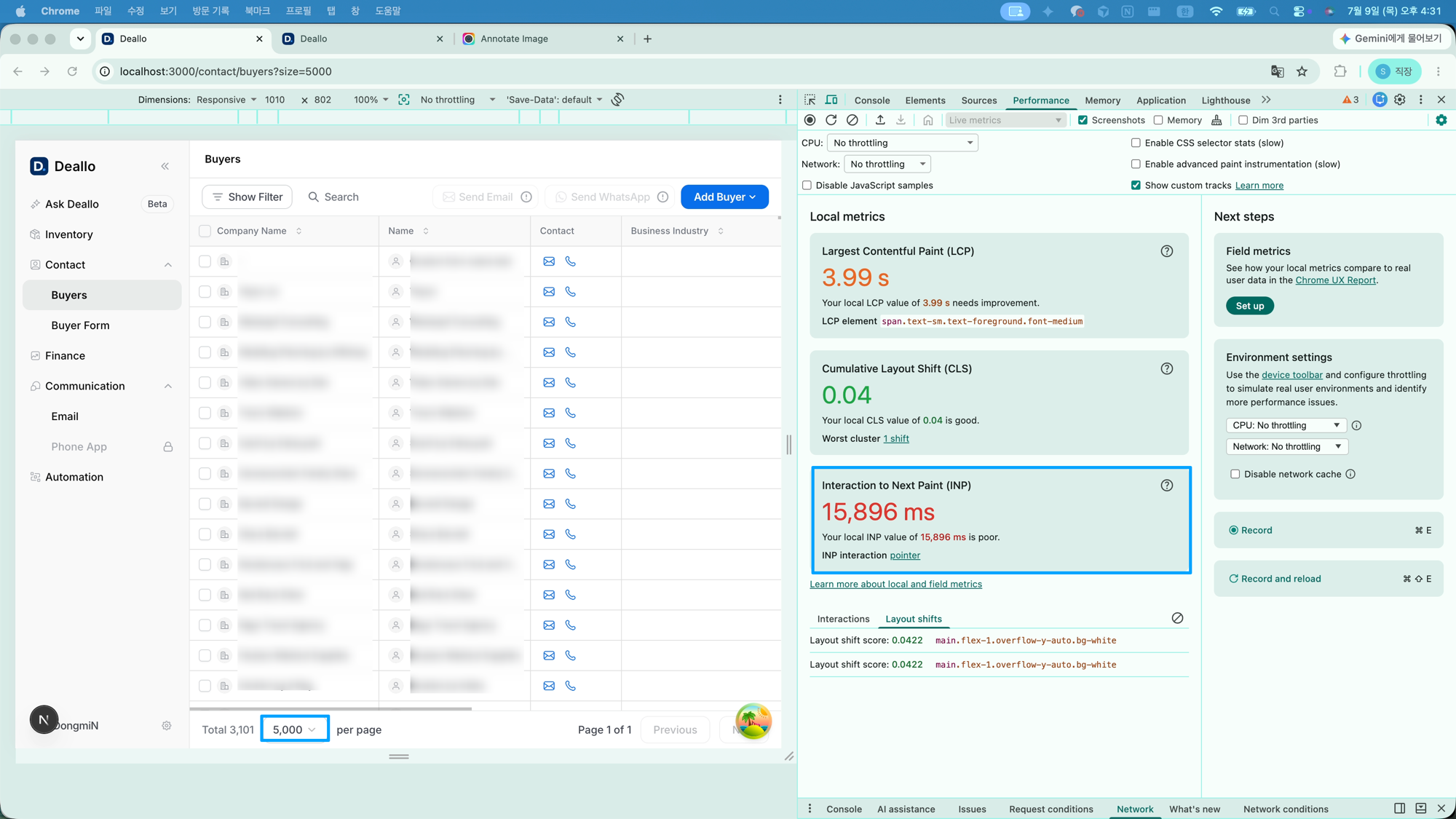Click the collect garbage broom icon
This screenshot has height=819, width=1456.
[x=1216, y=120]
